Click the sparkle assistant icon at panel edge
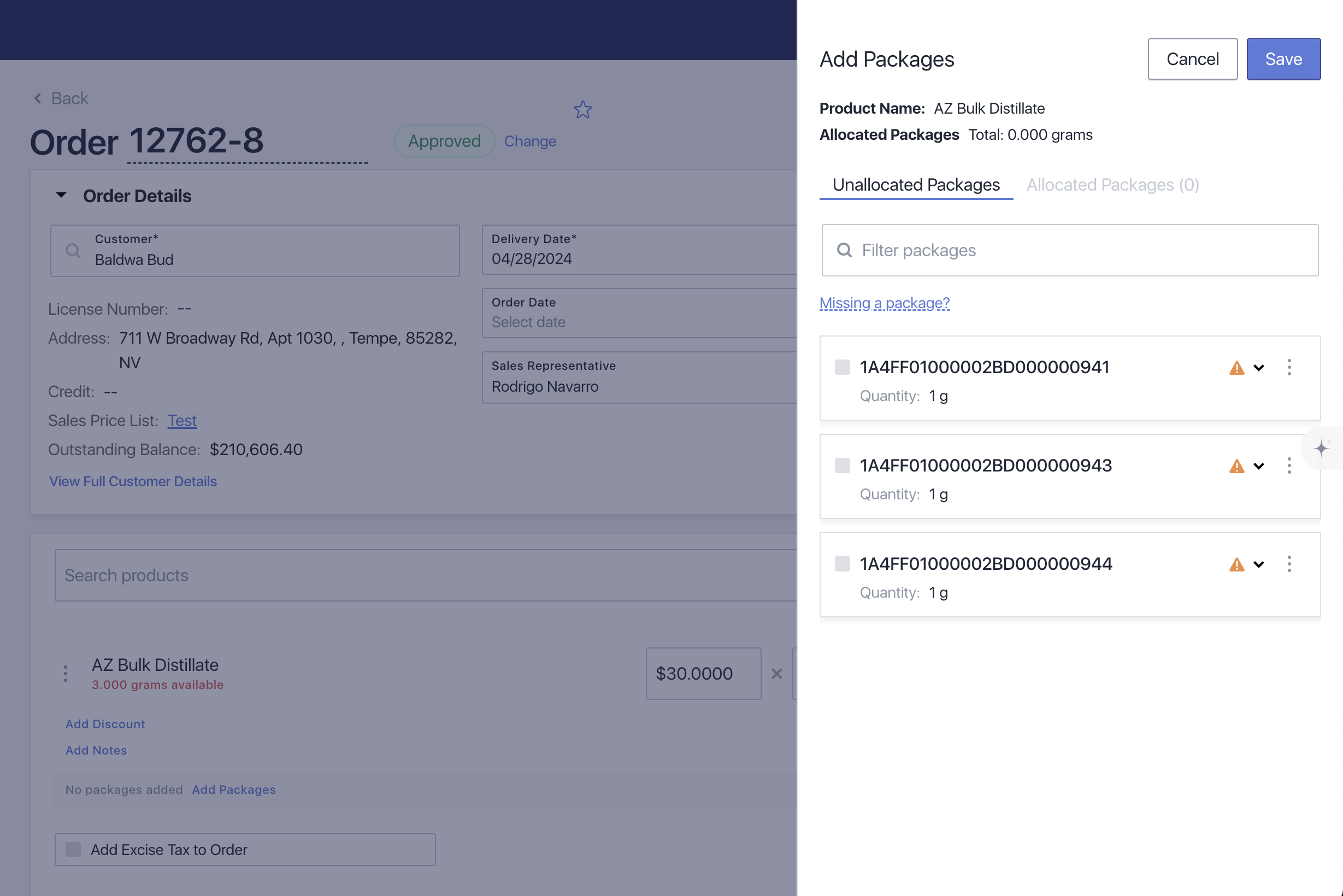 (1321, 448)
